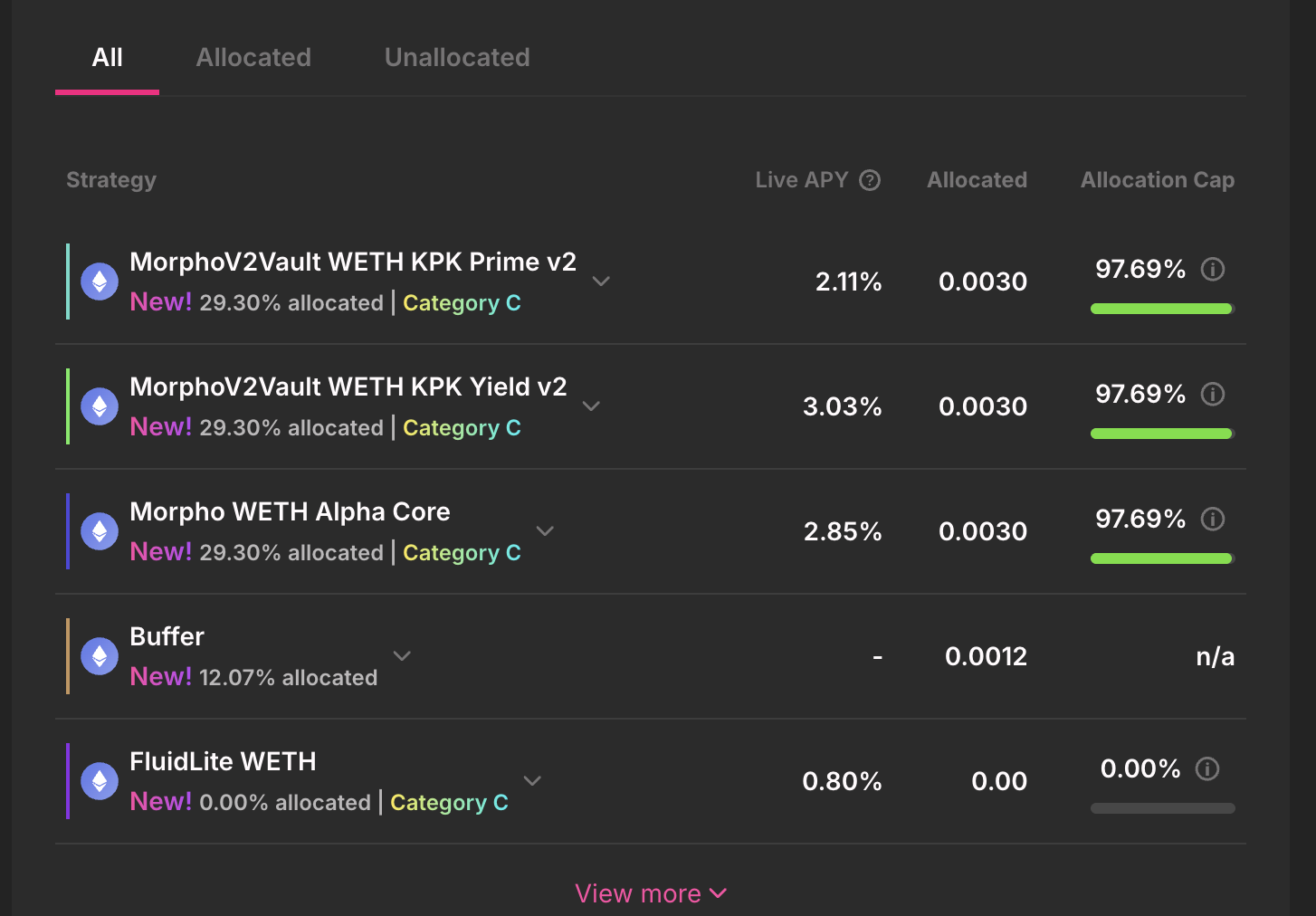
Task: Click the View more link
Action: click(x=651, y=893)
